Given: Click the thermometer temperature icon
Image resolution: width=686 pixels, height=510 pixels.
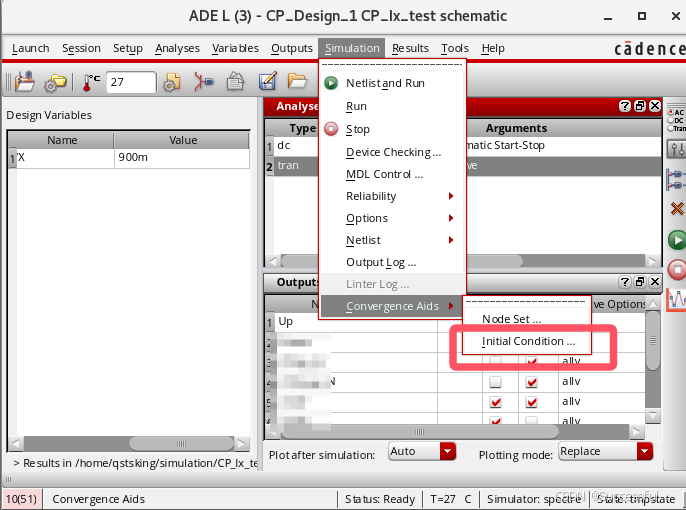Looking at the screenshot, I should 91,82.
